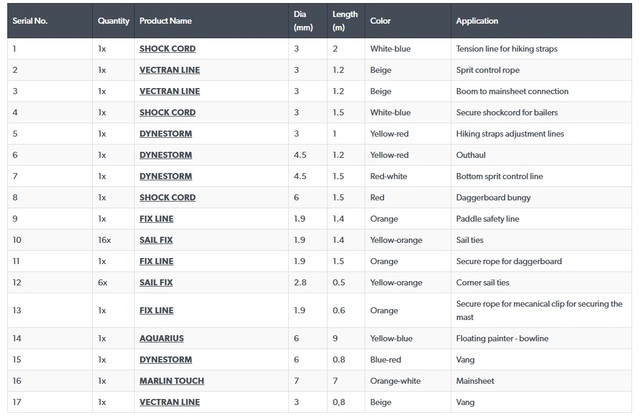Open SHOCK CORD link for Daggerboard bungy
This screenshot has width=640, height=419.
tap(167, 197)
